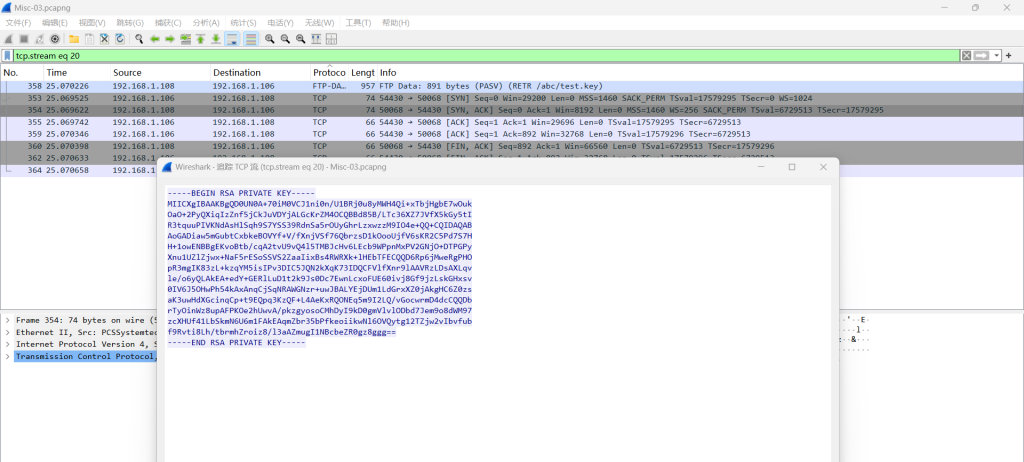Click the find packet magnifier icon

point(137,39)
